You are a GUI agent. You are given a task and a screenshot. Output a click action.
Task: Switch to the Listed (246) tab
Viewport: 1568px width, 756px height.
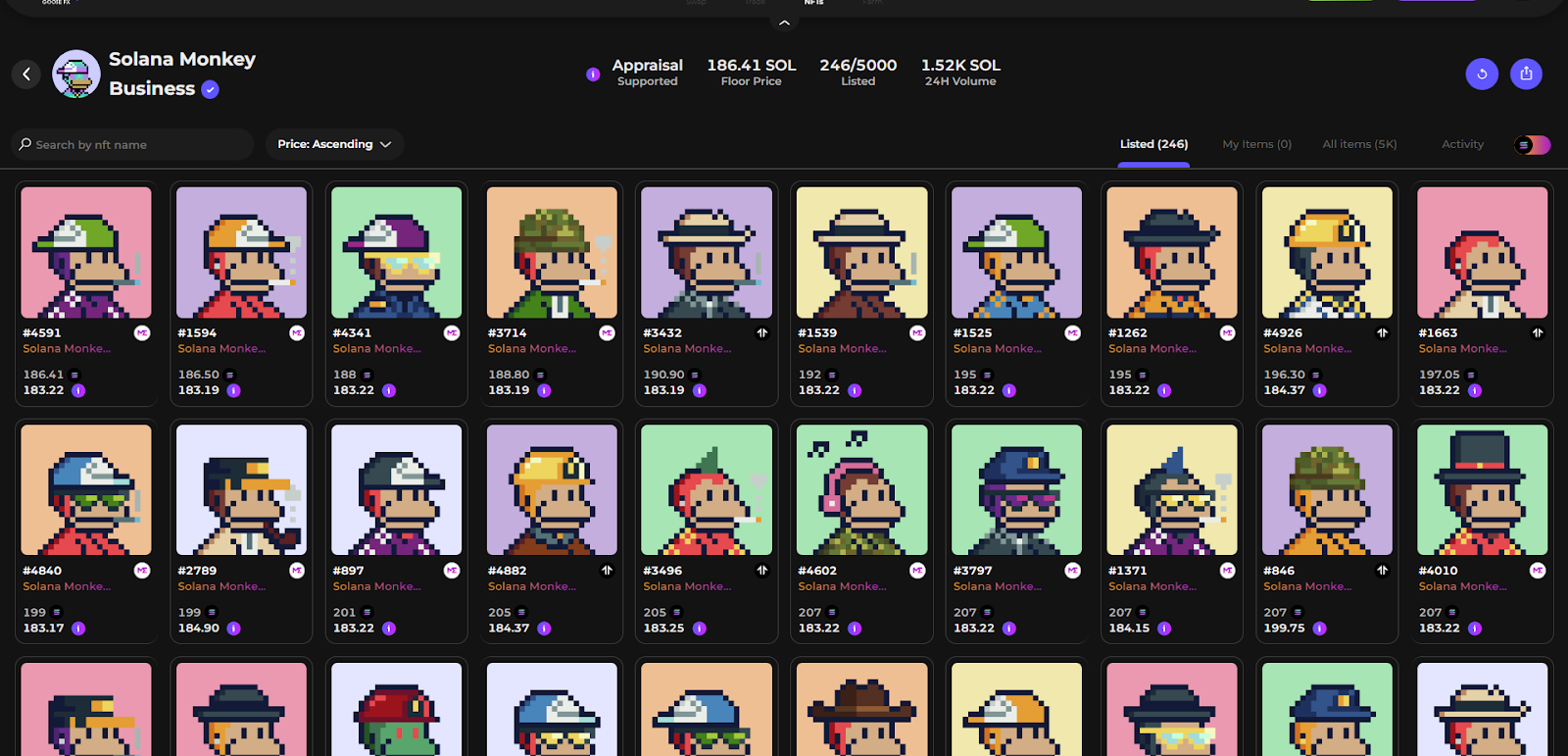1153,144
